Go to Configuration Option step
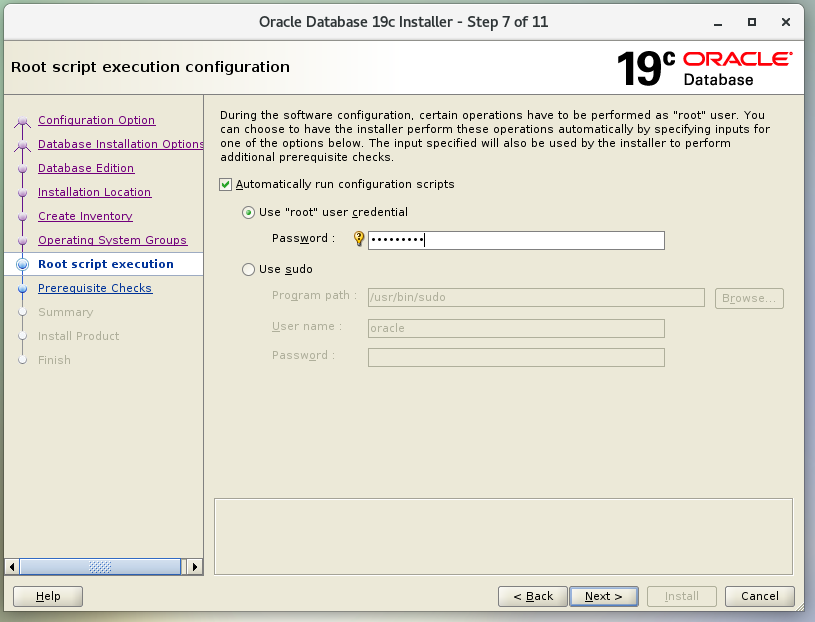The height and width of the screenshot is (622, 815). 96,121
